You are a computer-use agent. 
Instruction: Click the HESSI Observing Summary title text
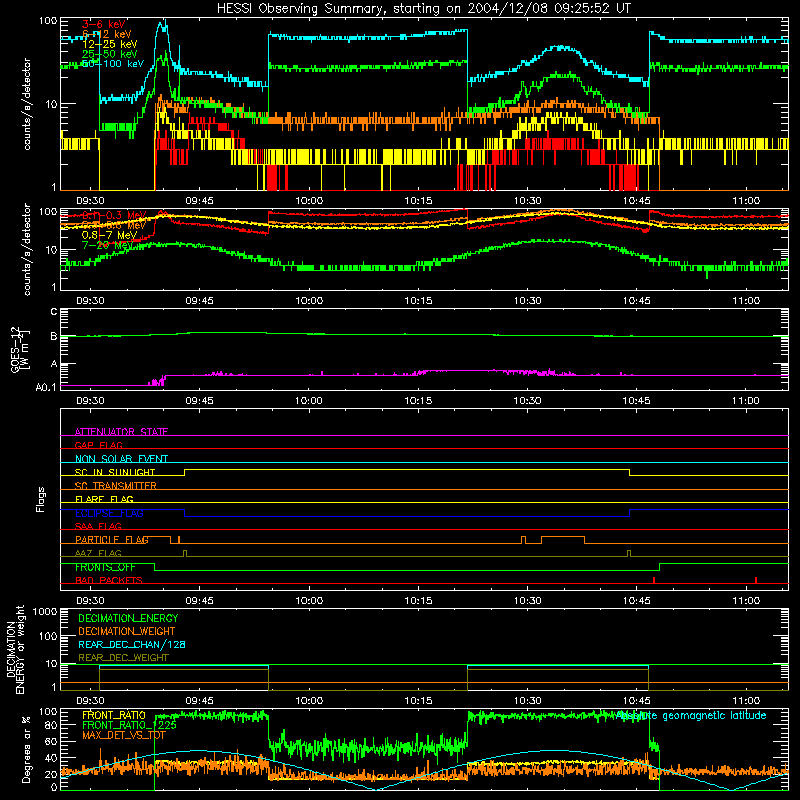point(423,9)
